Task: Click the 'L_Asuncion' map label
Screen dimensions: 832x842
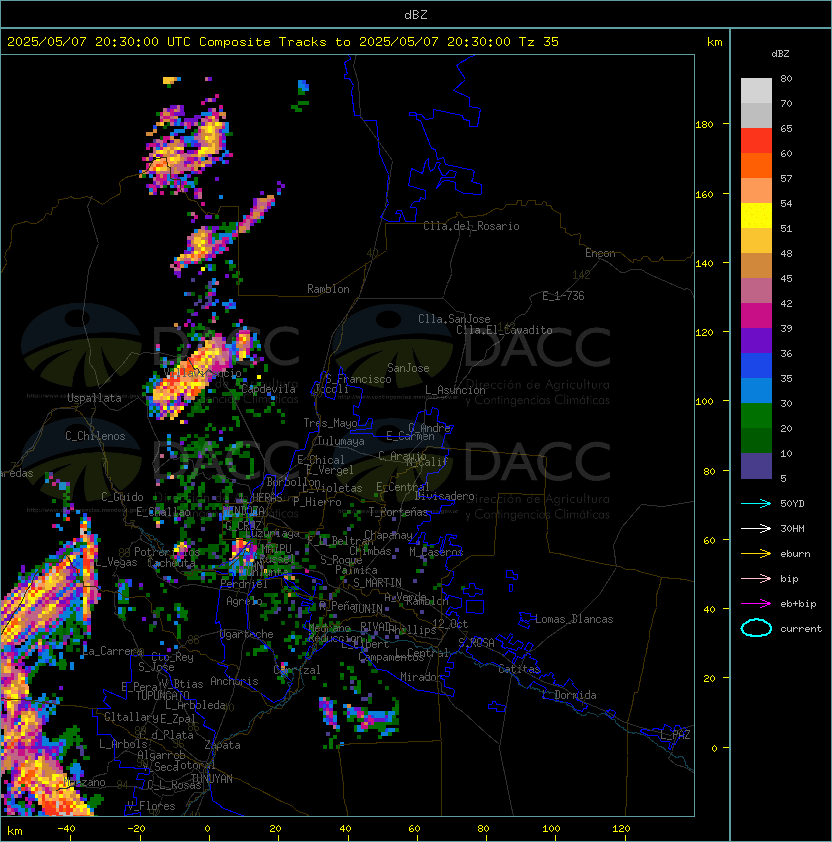Action: coord(455,390)
